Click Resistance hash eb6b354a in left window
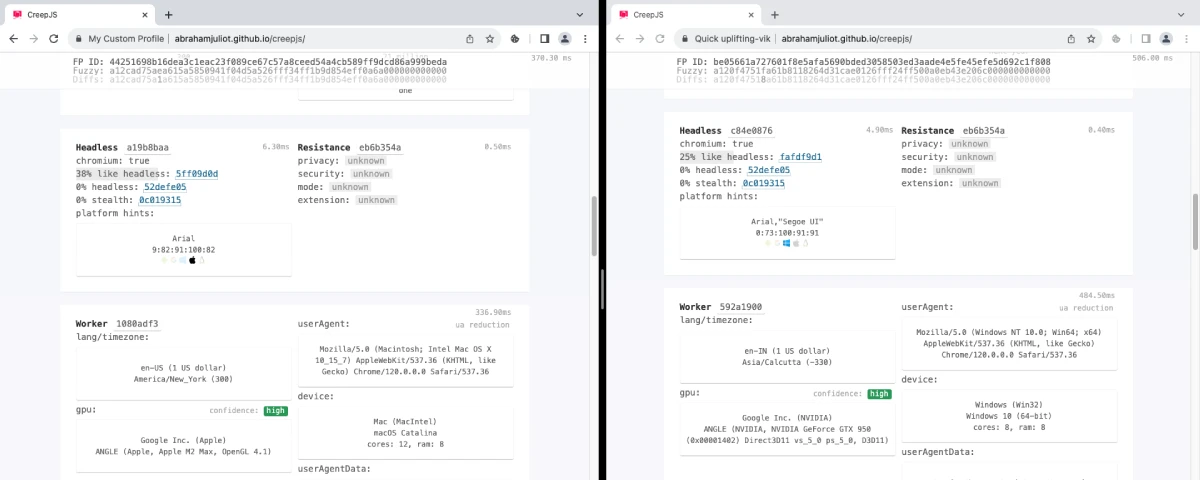 (380, 147)
